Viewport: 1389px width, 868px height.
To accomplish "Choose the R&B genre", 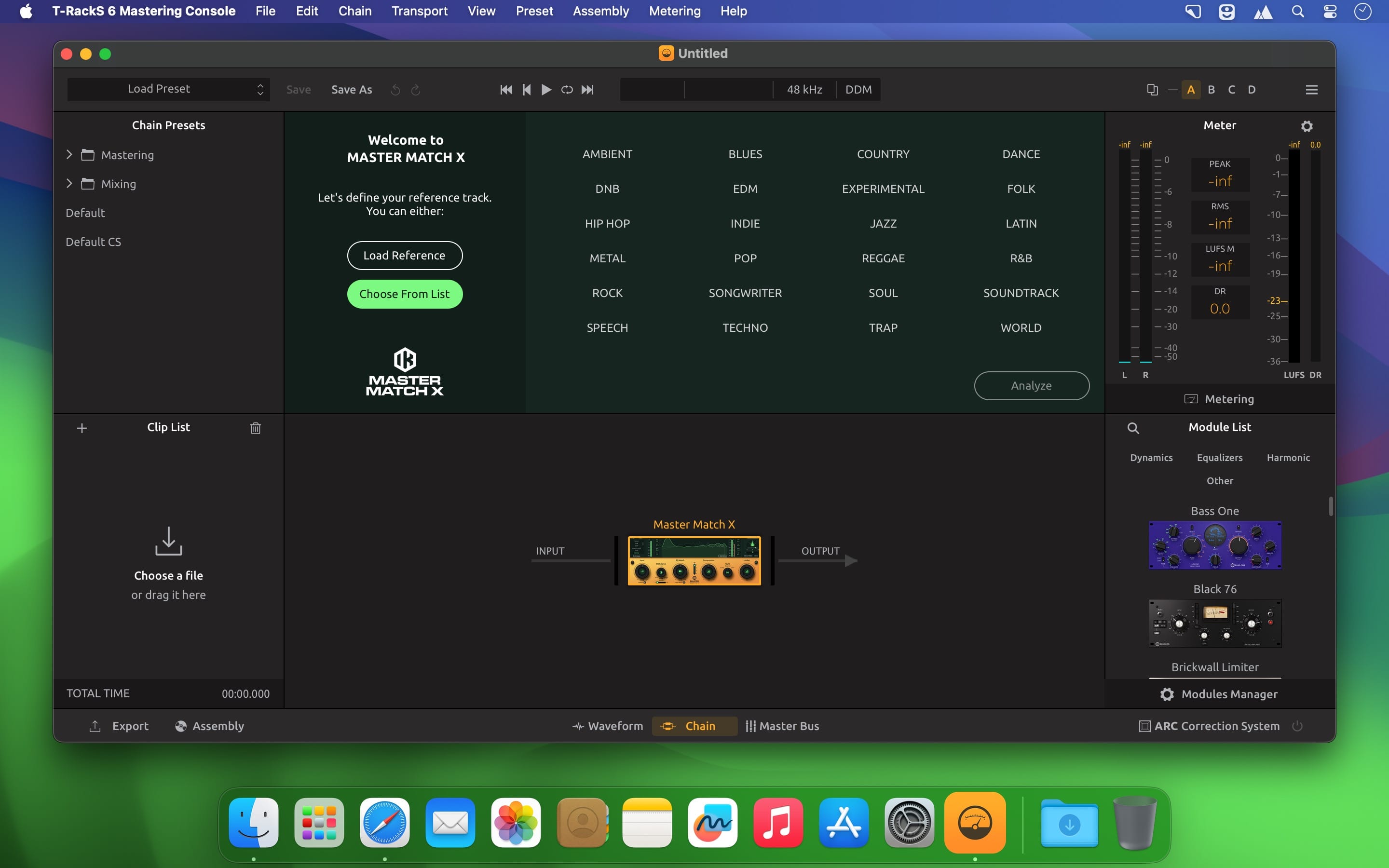I will click(x=1021, y=258).
